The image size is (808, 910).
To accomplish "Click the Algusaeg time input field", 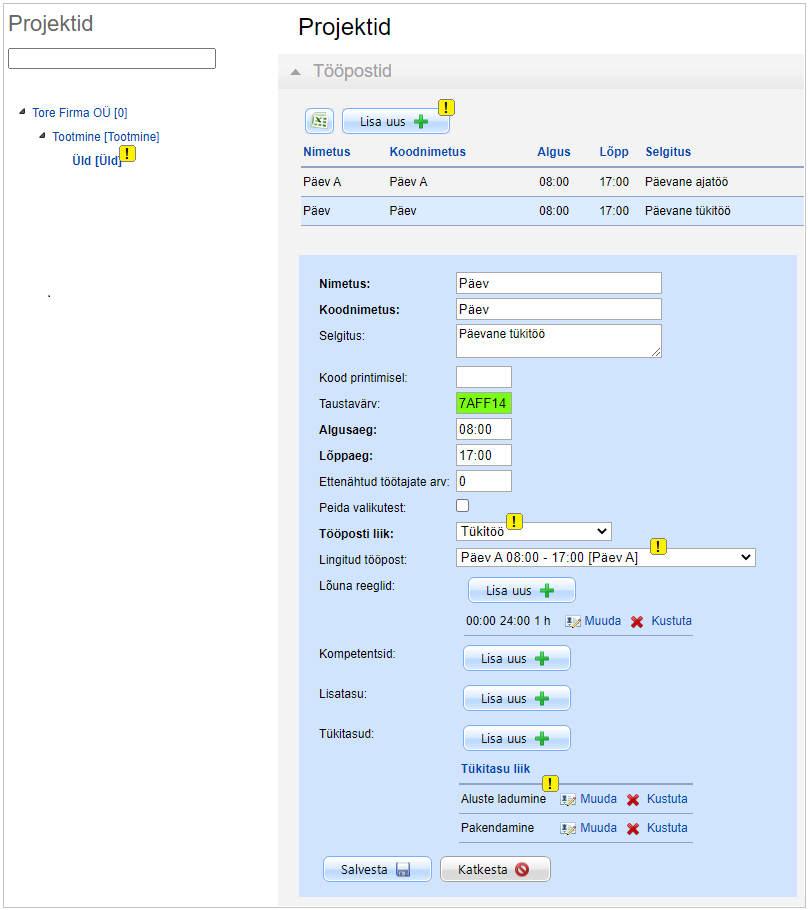I will 483,429.
